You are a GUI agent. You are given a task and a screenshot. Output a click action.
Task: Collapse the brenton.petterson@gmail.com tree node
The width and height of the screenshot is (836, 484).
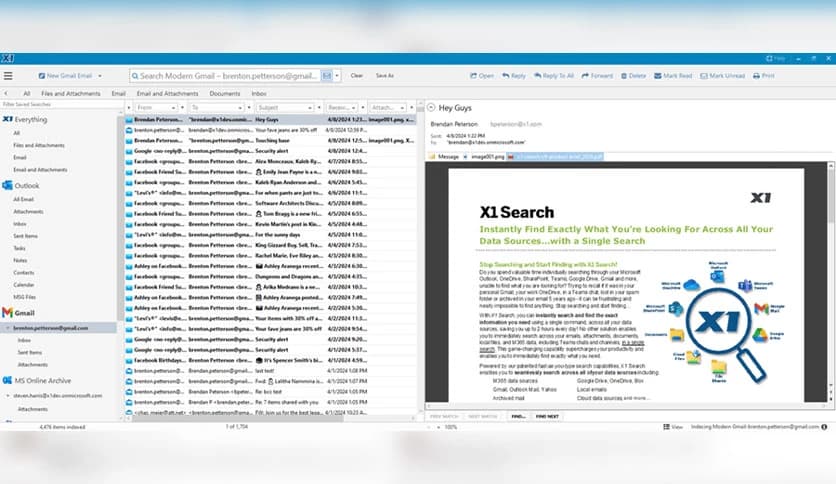(x=7, y=328)
